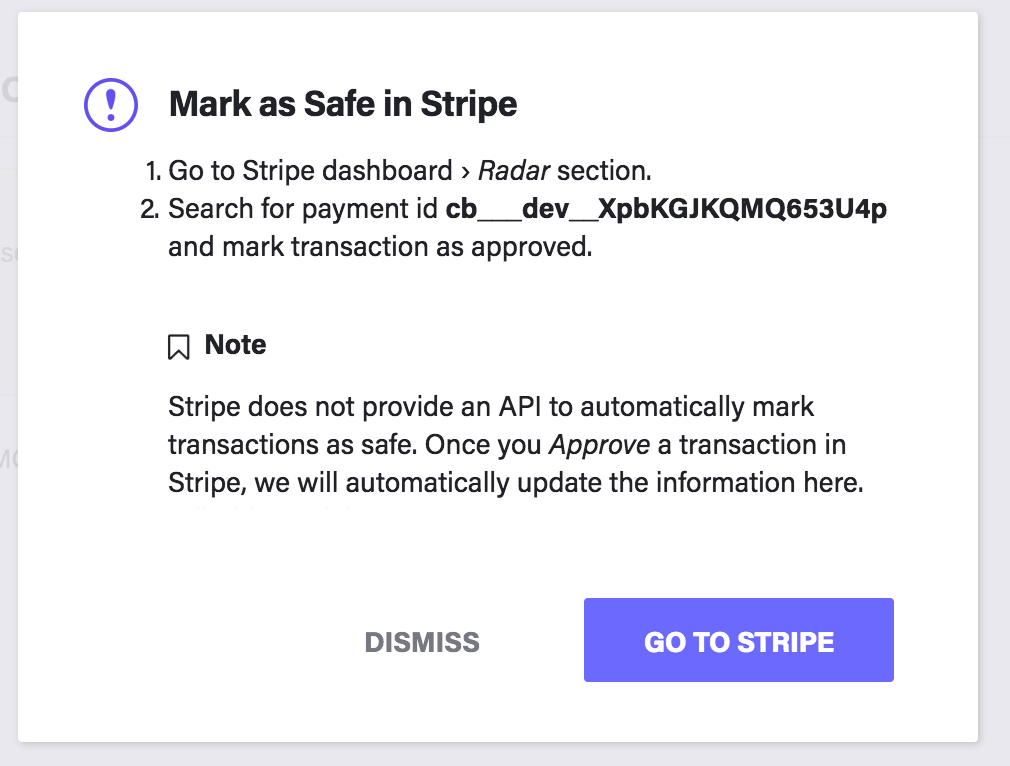Click the purple exclamation alert icon
Screen dimensions: 1010x766
112,104
